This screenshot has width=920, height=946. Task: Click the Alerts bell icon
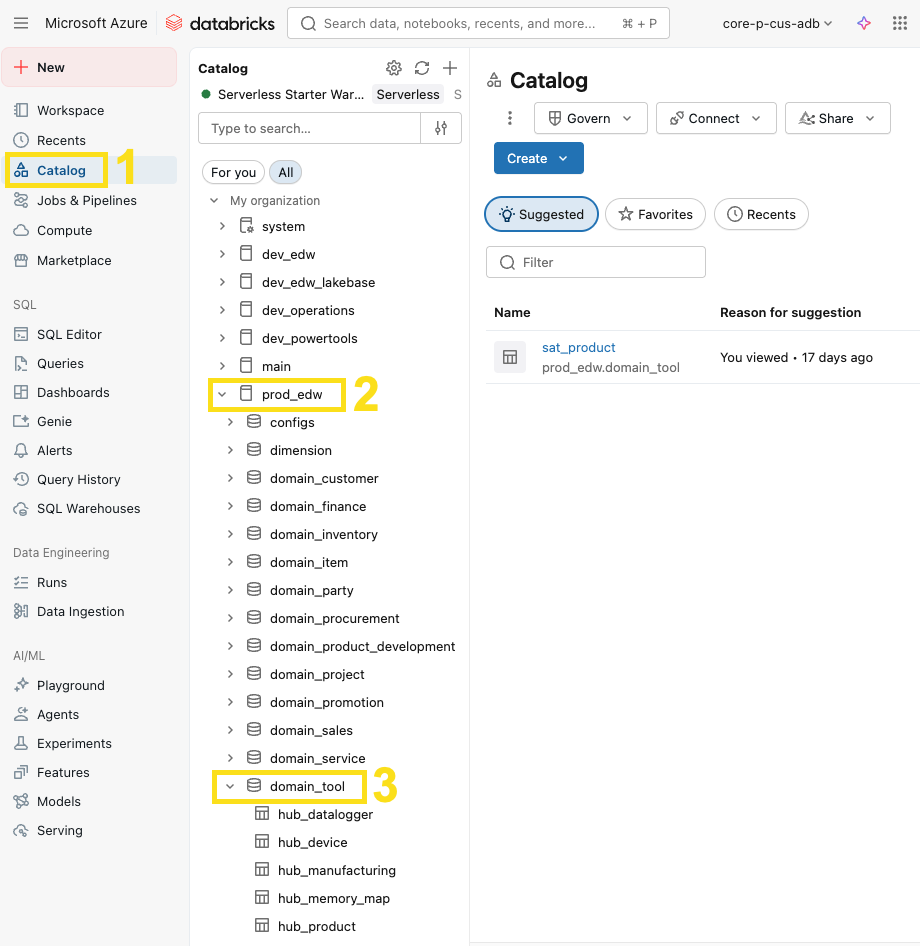click(21, 451)
